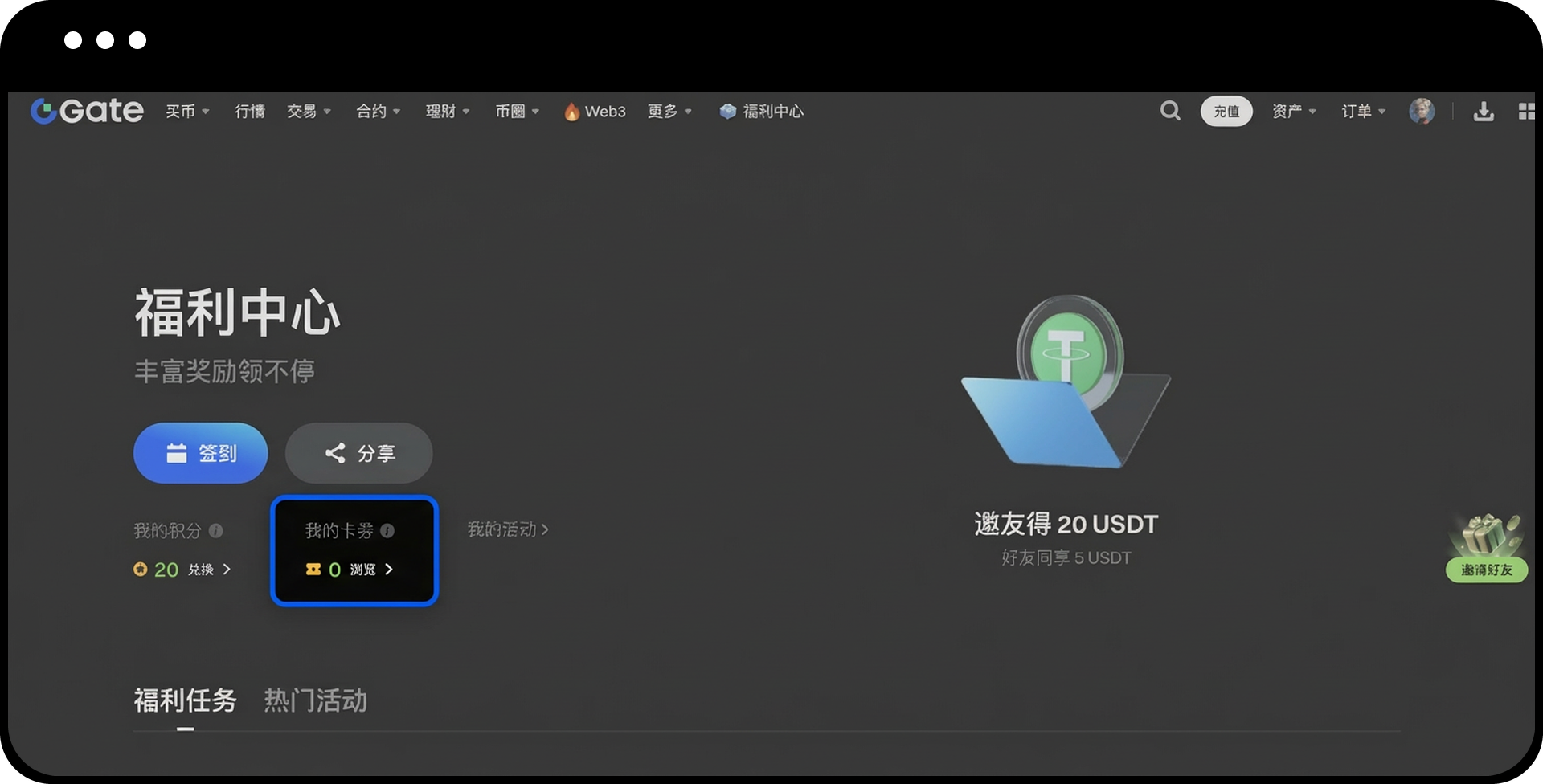Expand the 订单 dropdown menu
This screenshot has height=784, width=1543.
point(1363,112)
